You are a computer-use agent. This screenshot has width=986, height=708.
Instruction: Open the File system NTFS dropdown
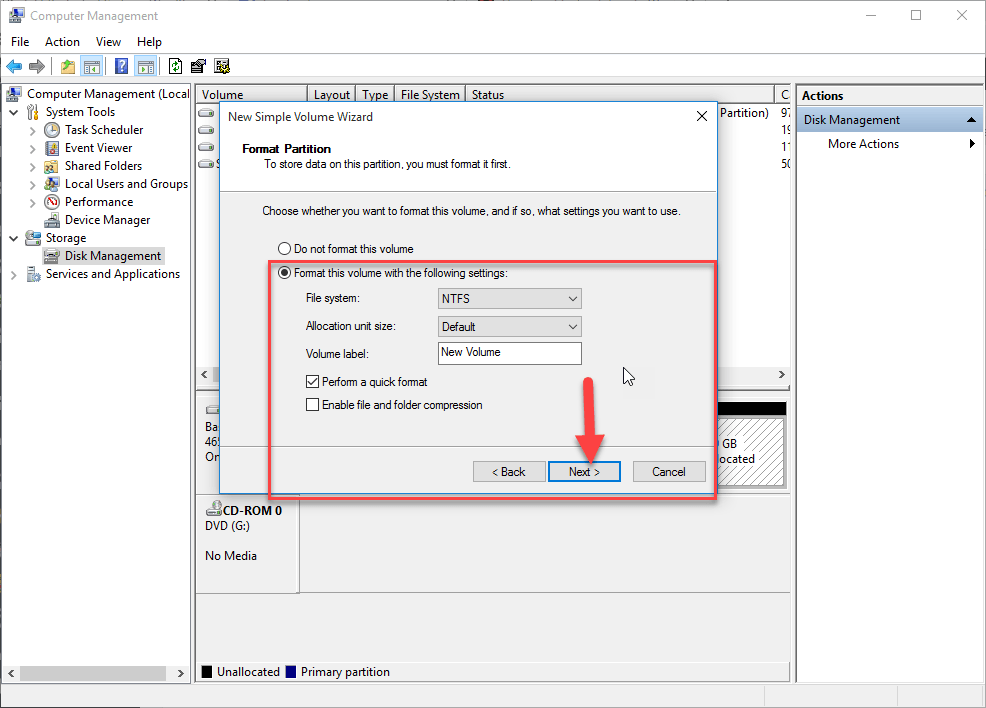coord(510,299)
